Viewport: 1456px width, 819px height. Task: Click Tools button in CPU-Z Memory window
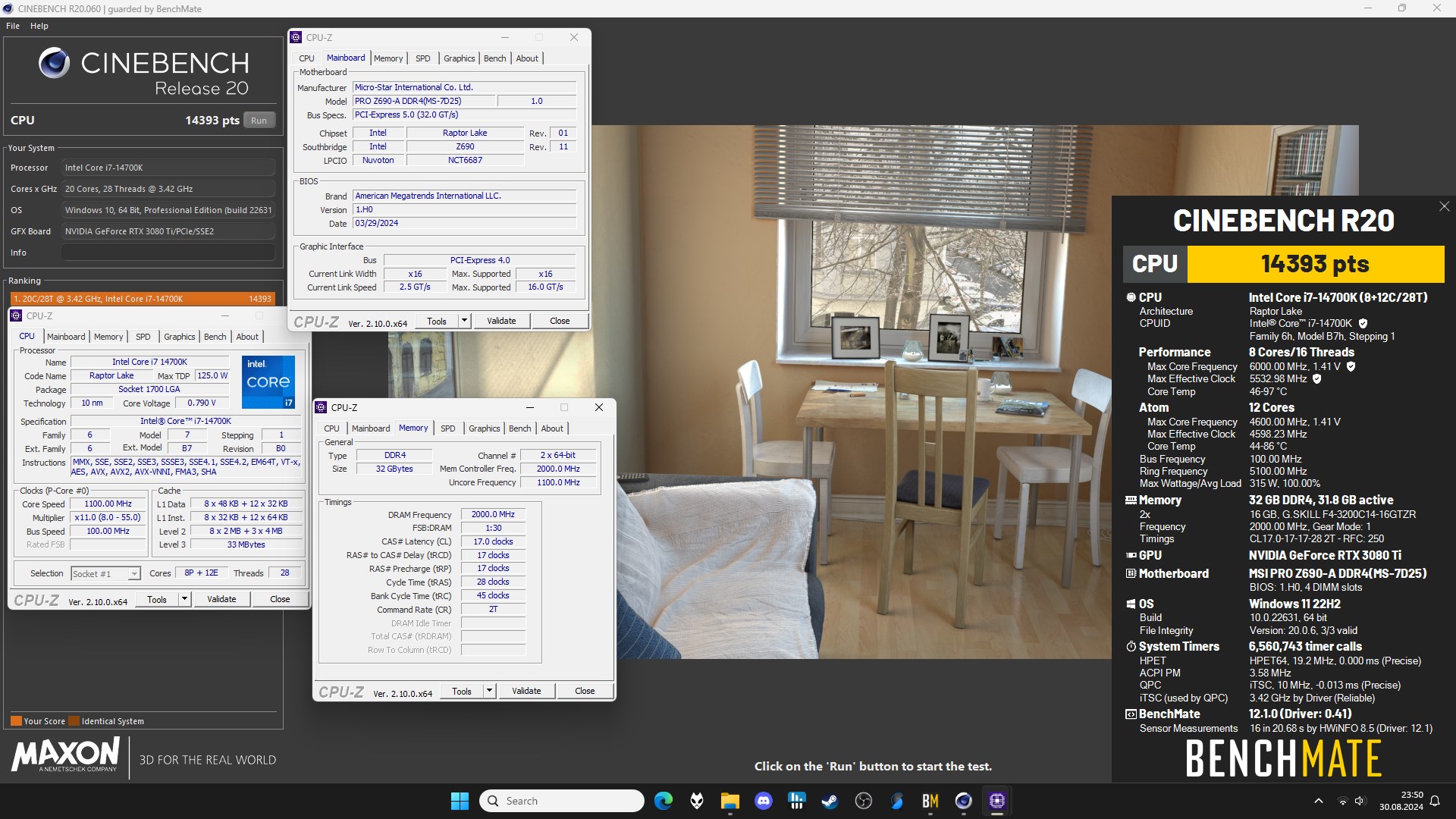pos(462,691)
